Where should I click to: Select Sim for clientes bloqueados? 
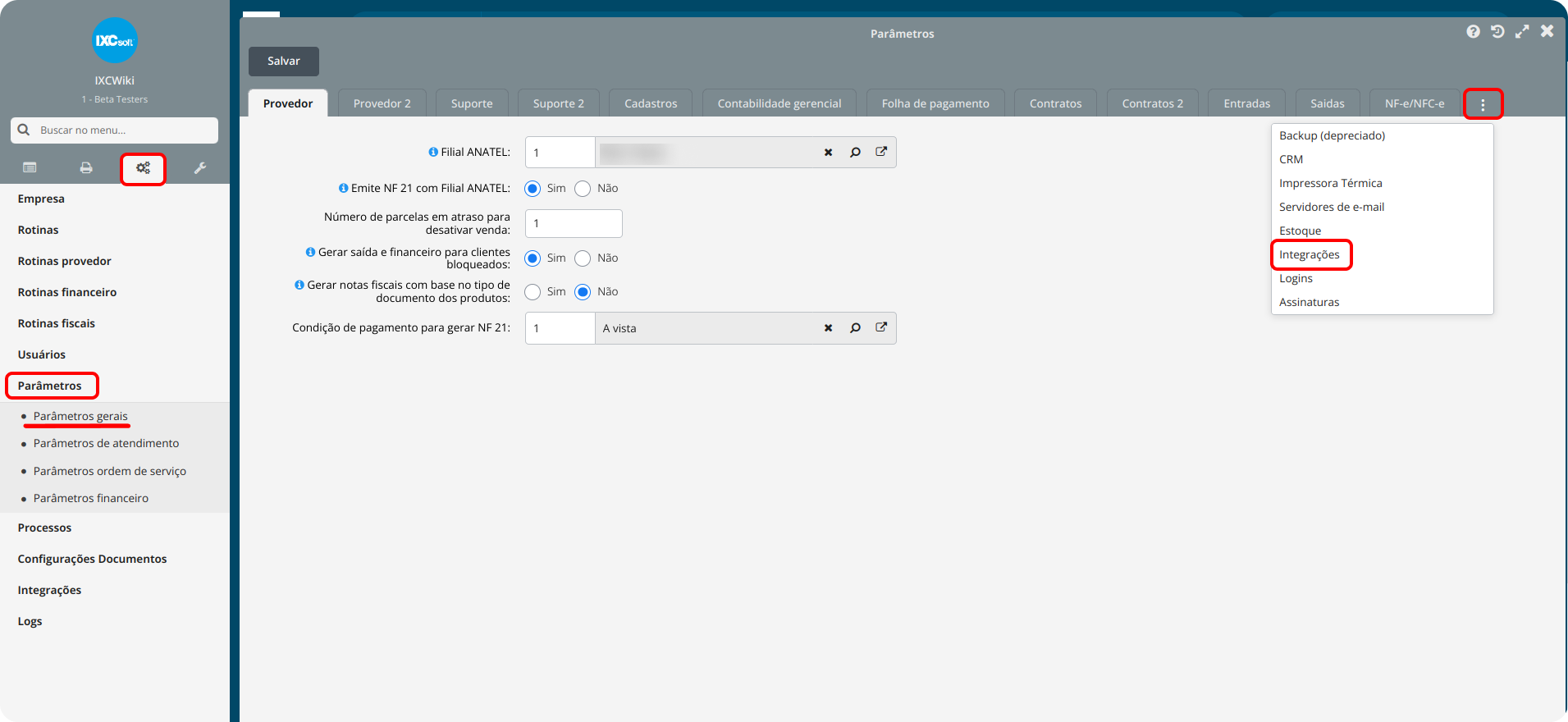click(x=533, y=258)
